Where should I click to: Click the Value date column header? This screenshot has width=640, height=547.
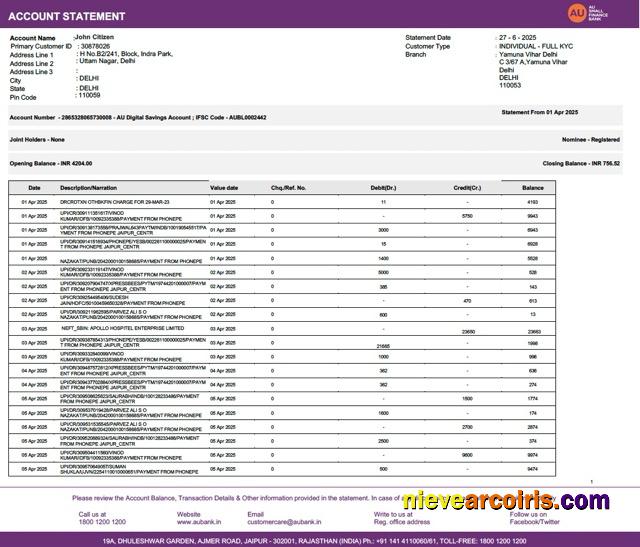224,187
